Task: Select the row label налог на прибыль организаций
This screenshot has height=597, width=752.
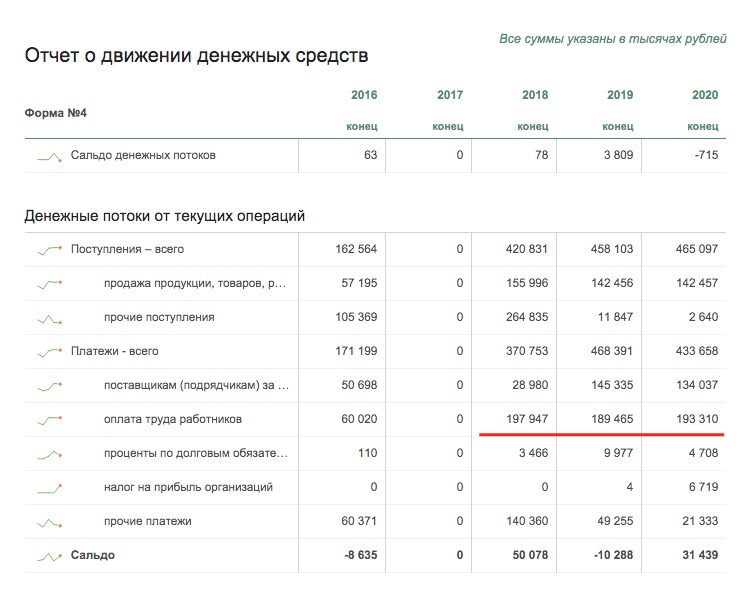Action: [x=188, y=488]
